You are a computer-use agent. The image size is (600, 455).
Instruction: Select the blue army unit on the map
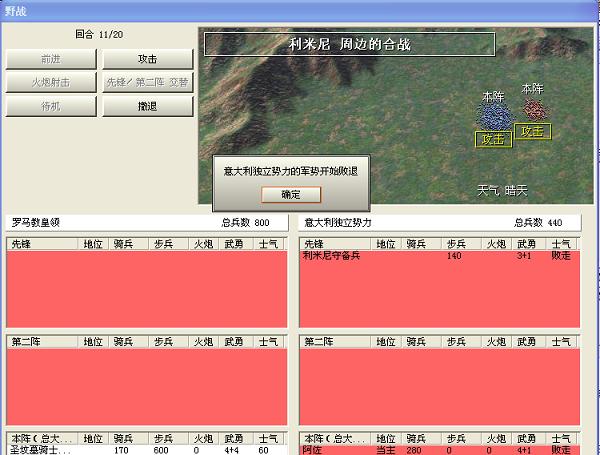(494, 116)
